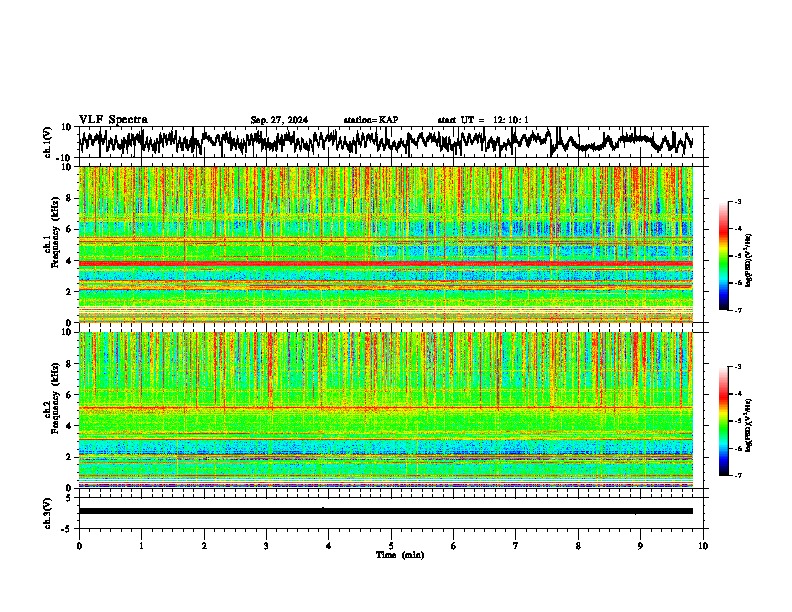Select the "start UT = 12:10:1" text
This screenshot has width=792, height=612.
pyautogui.click(x=483, y=120)
